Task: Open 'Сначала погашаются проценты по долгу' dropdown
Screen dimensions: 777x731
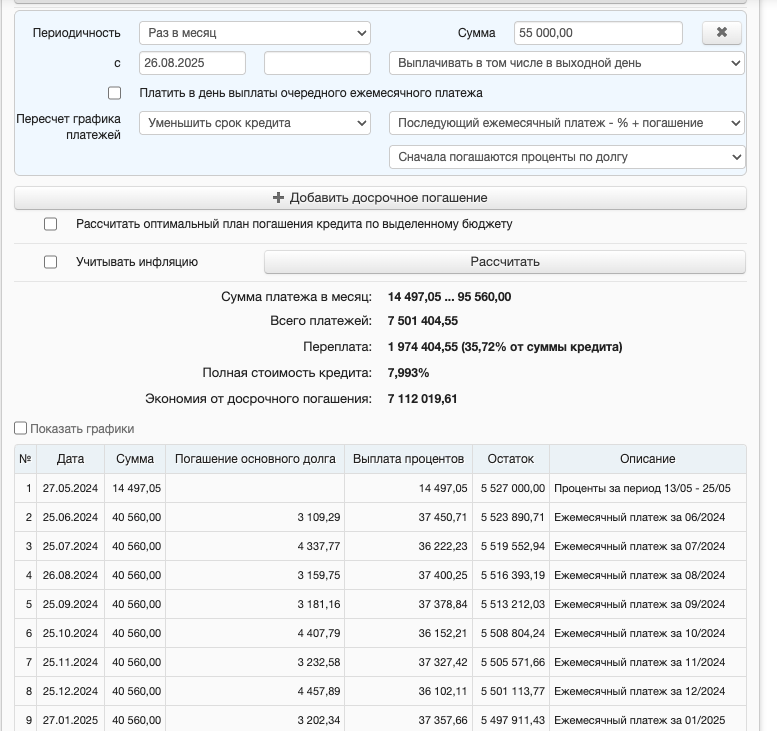Action: [x=567, y=157]
